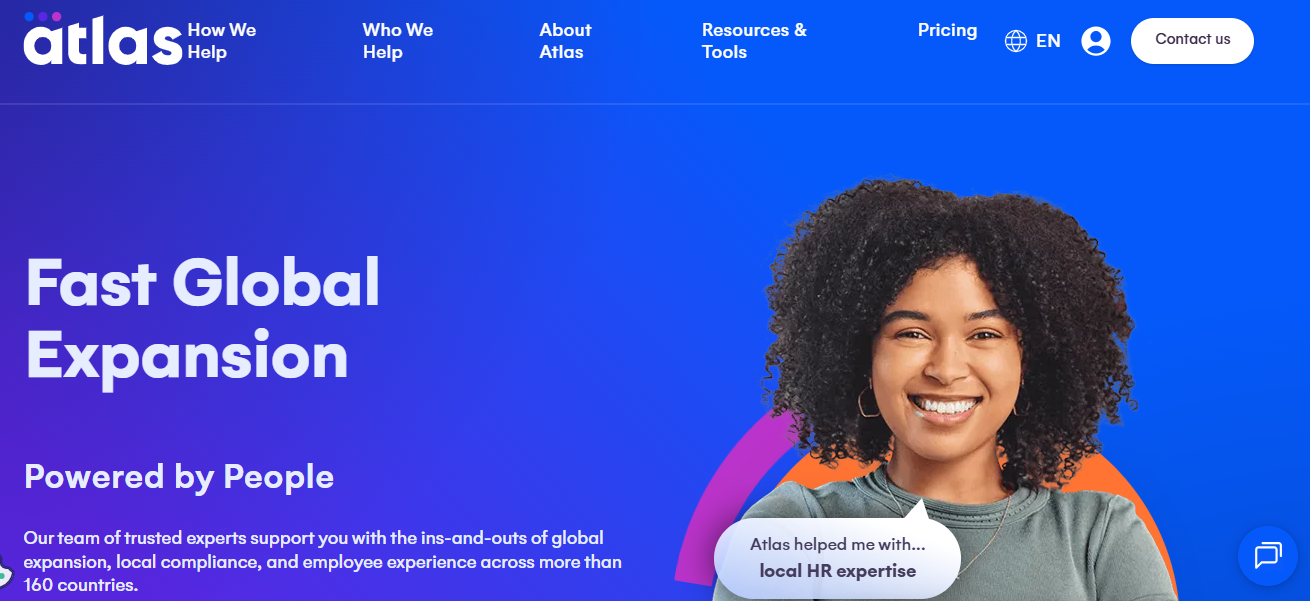Click the Contact us button
This screenshot has height=601, width=1310.
coord(1192,40)
